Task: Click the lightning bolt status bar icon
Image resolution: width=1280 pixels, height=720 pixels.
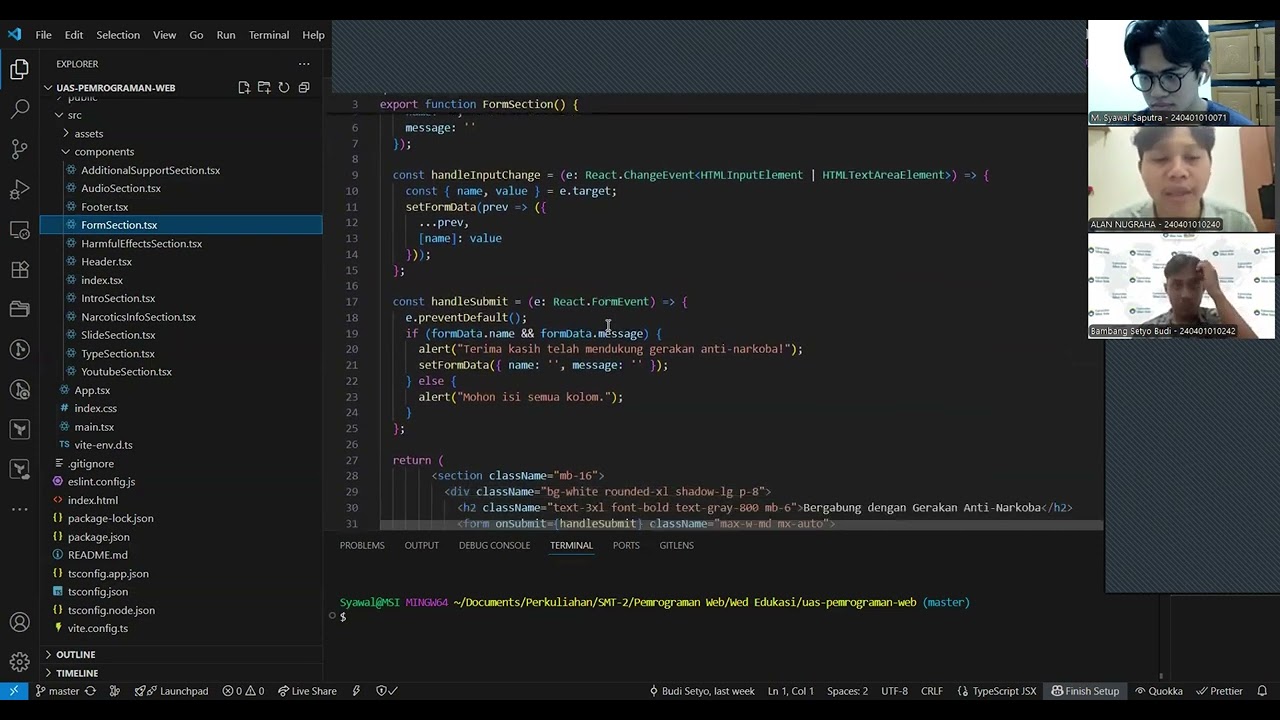Action: [356, 691]
